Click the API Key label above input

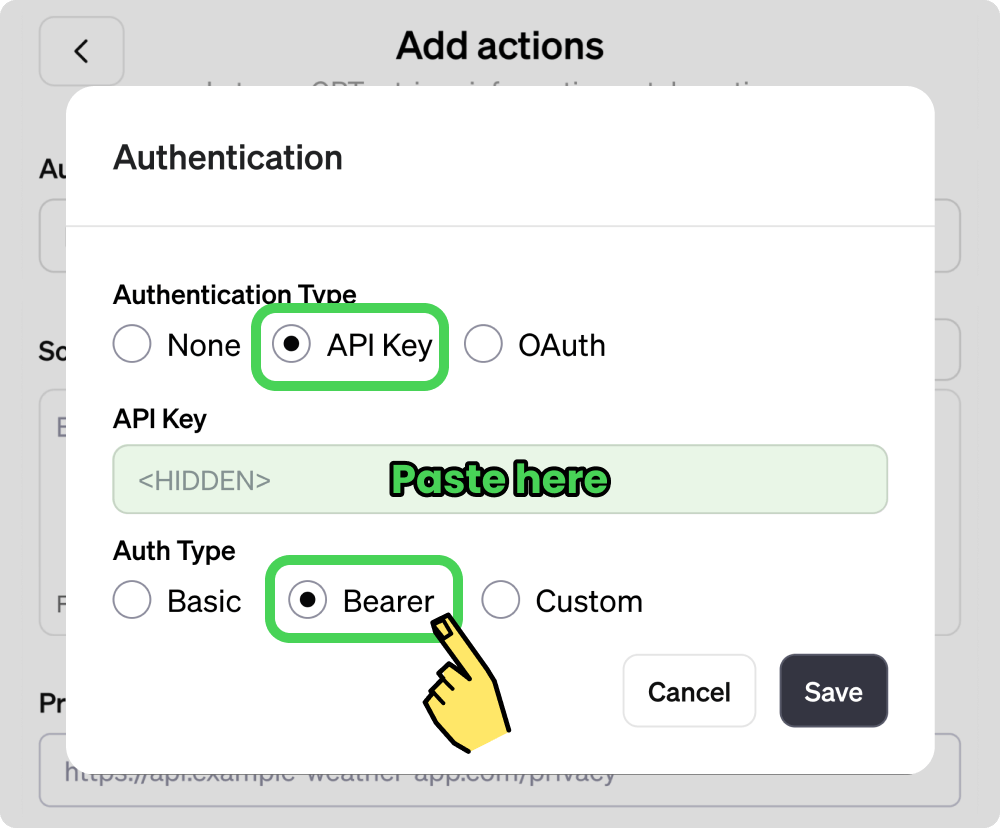point(160,419)
